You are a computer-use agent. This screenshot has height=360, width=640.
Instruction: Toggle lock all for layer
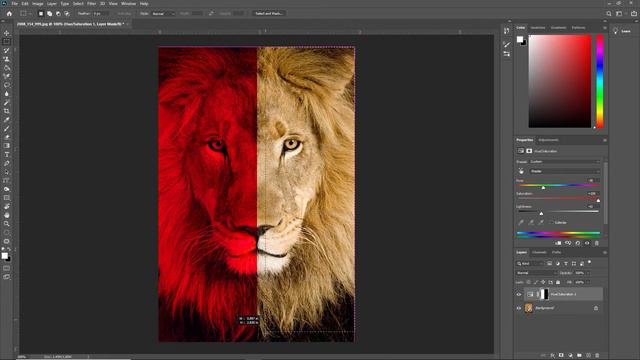point(558,282)
